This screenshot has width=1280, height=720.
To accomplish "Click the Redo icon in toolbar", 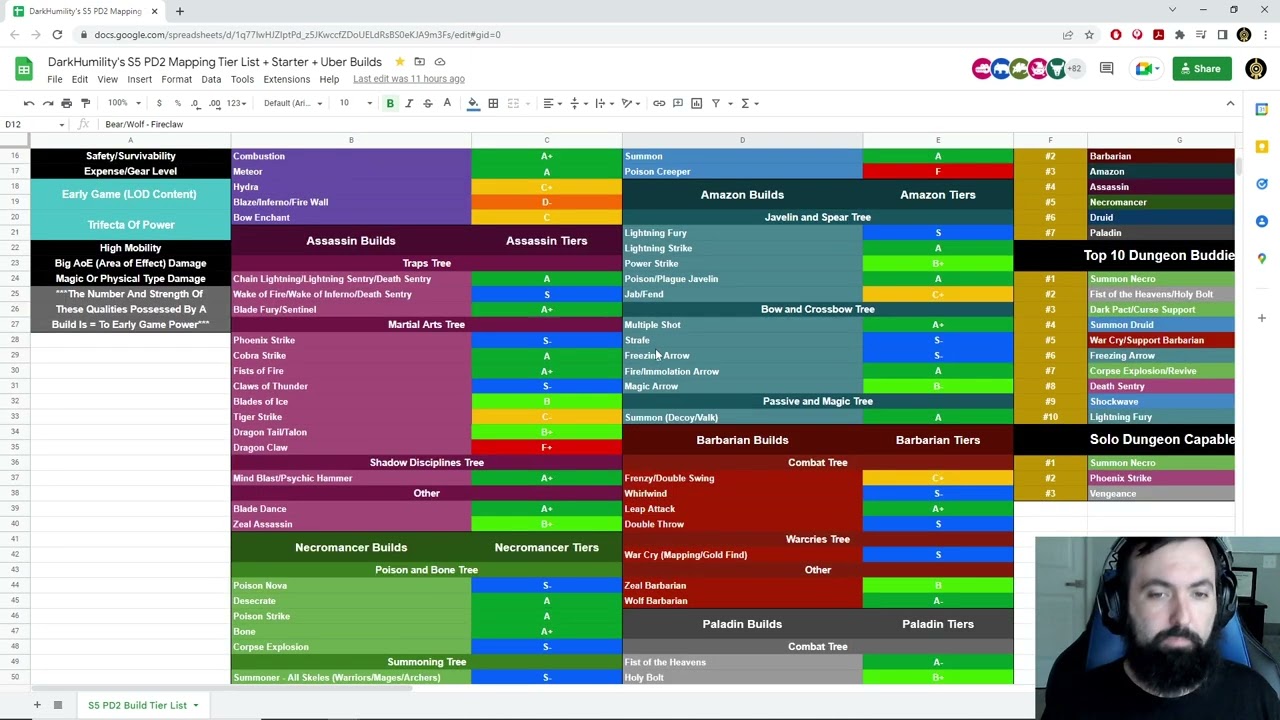I will click(47, 103).
